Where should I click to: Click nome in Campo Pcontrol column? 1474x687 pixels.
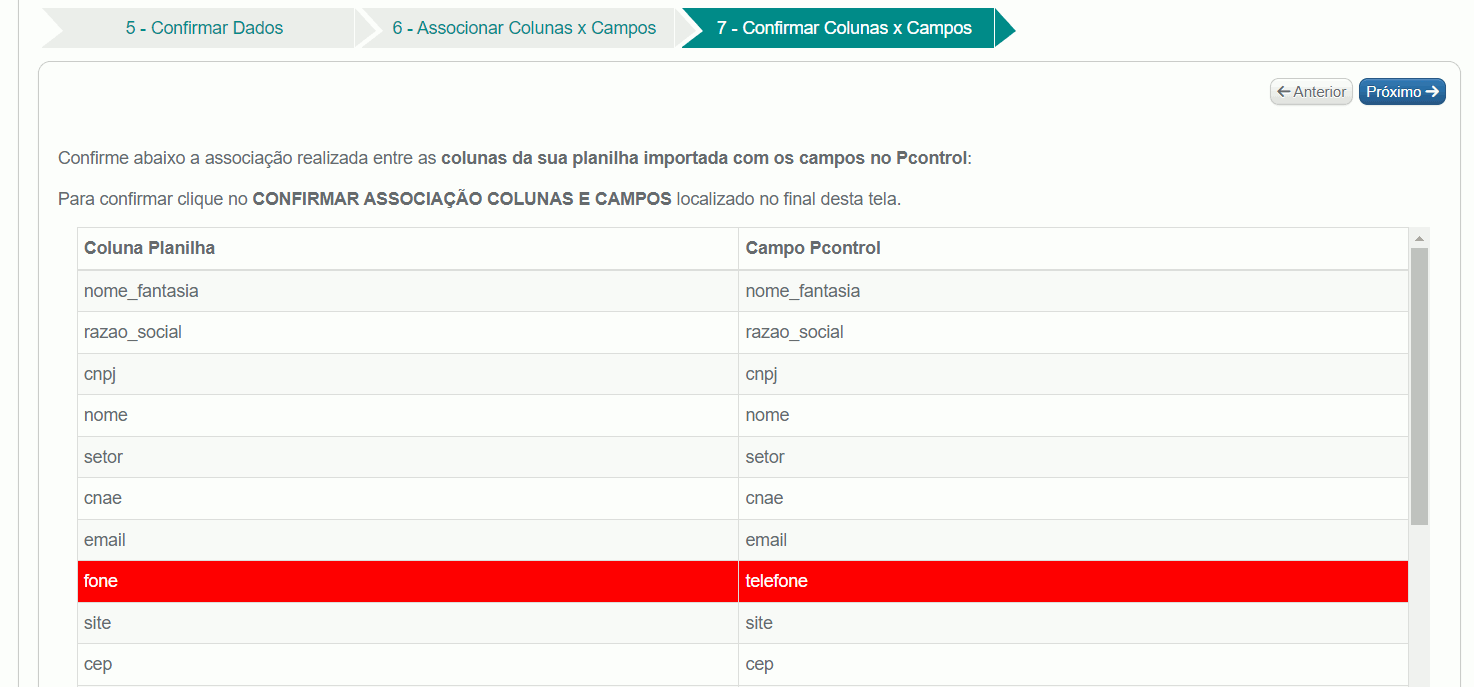(x=1074, y=415)
